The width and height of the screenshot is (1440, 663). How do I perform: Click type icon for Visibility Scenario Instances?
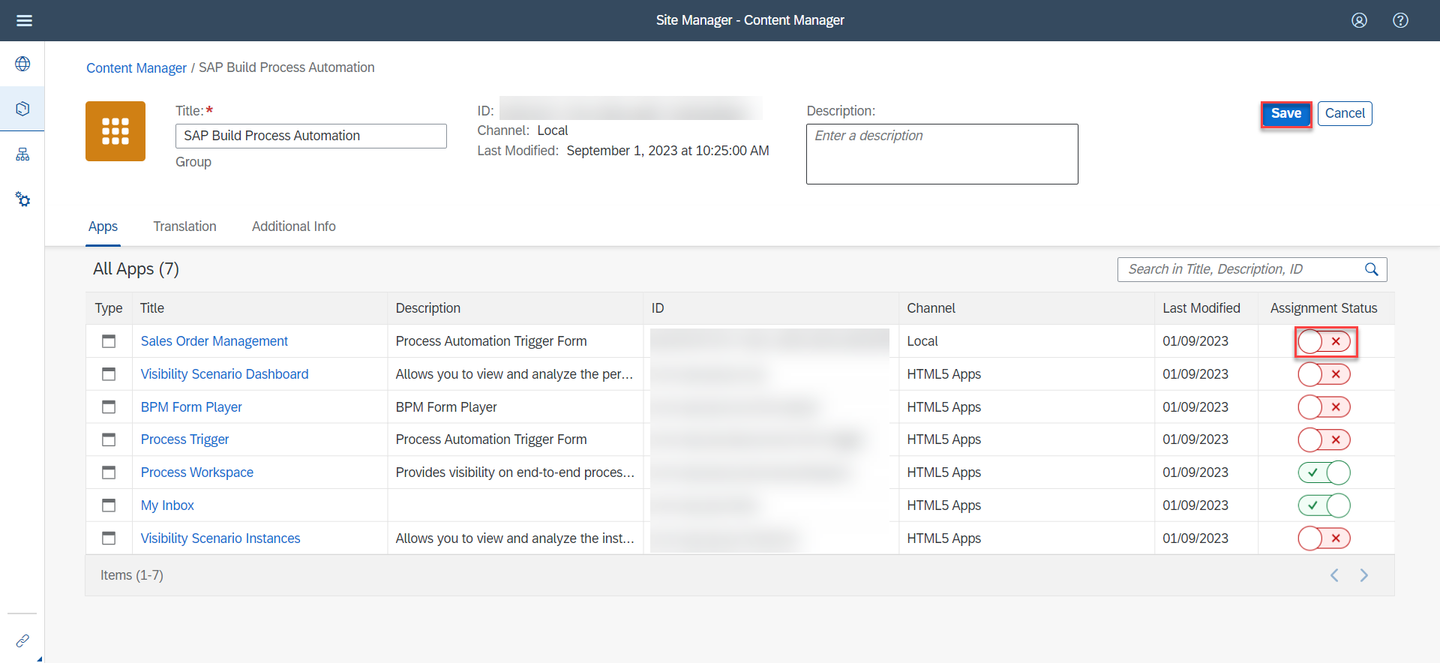tap(108, 538)
